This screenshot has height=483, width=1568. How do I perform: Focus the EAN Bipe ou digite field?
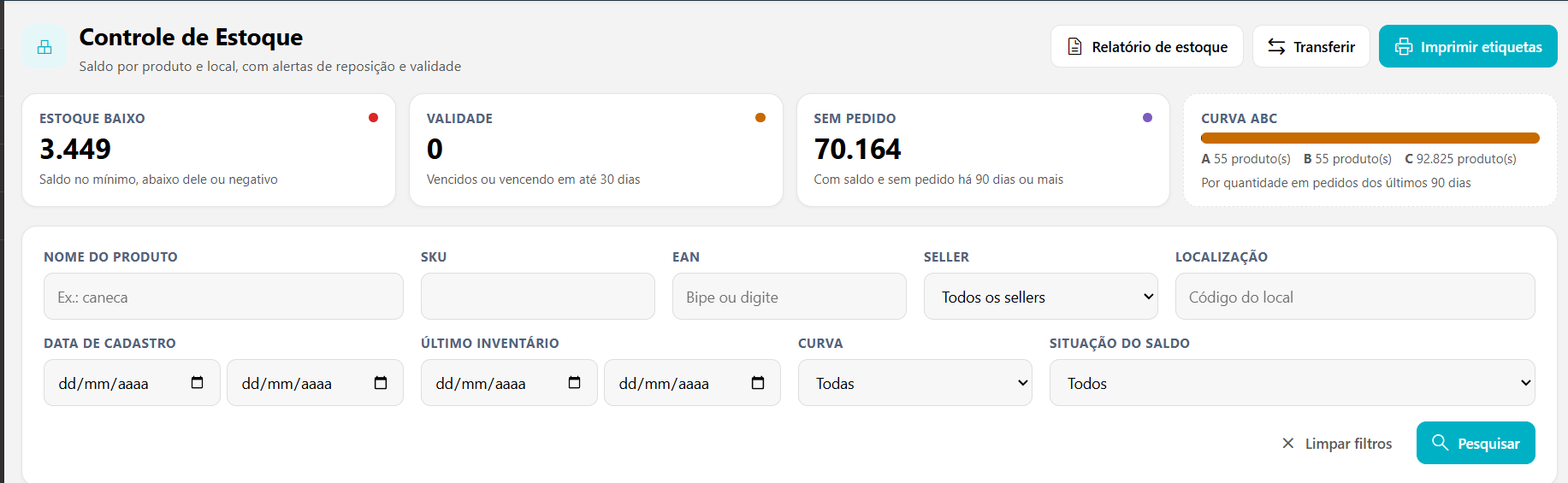click(x=790, y=297)
